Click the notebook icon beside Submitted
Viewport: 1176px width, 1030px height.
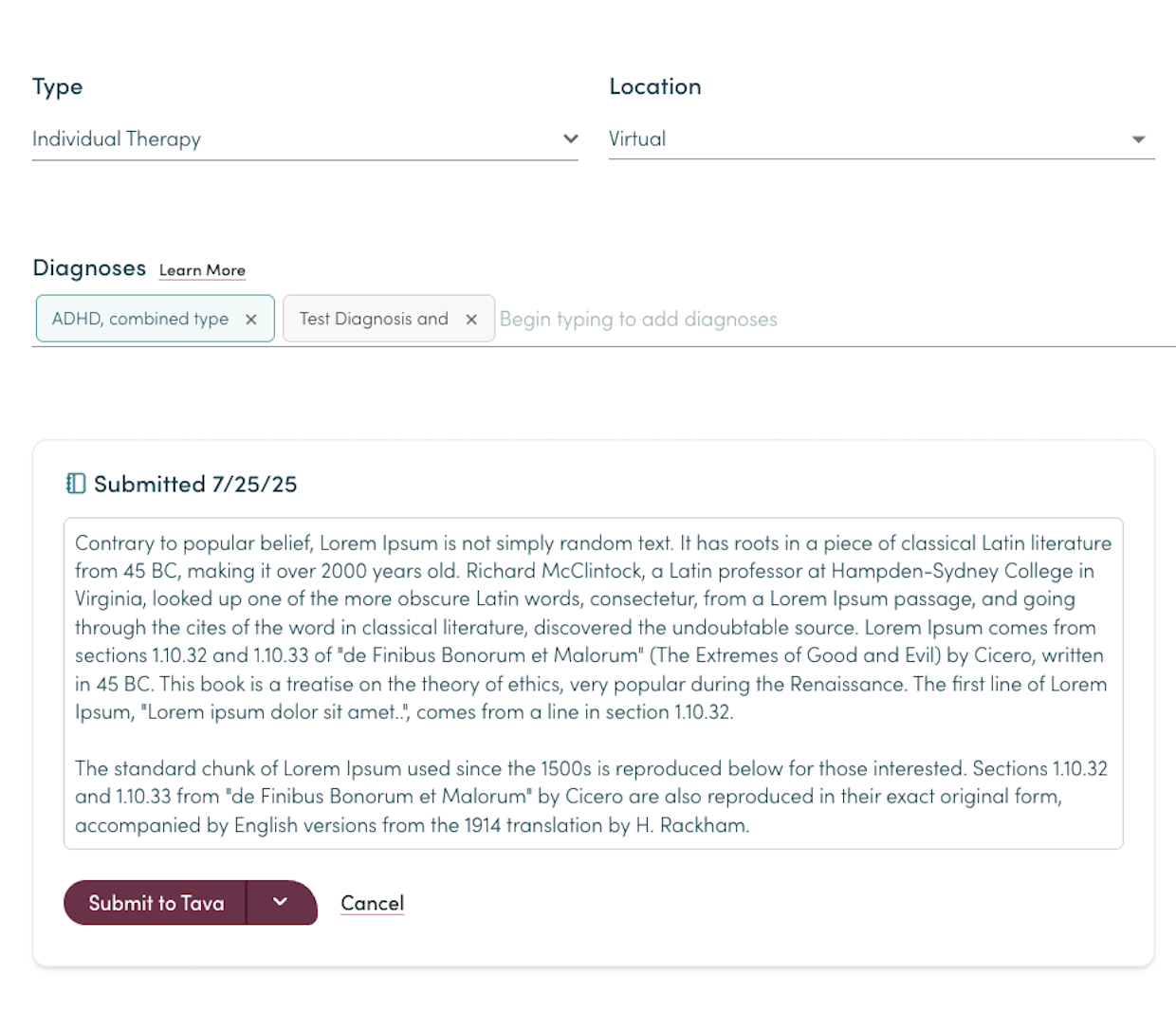[76, 484]
